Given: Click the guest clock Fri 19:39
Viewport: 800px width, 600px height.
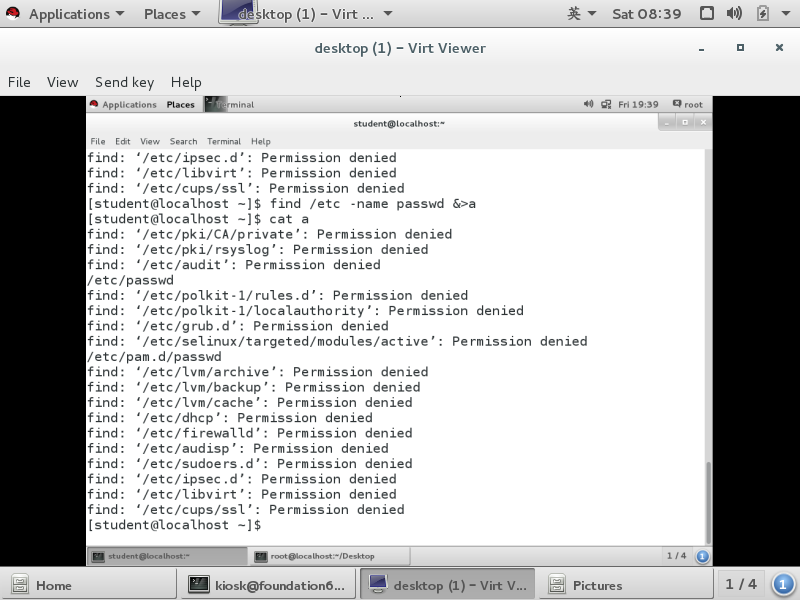Looking at the screenshot, I should tap(638, 105).
